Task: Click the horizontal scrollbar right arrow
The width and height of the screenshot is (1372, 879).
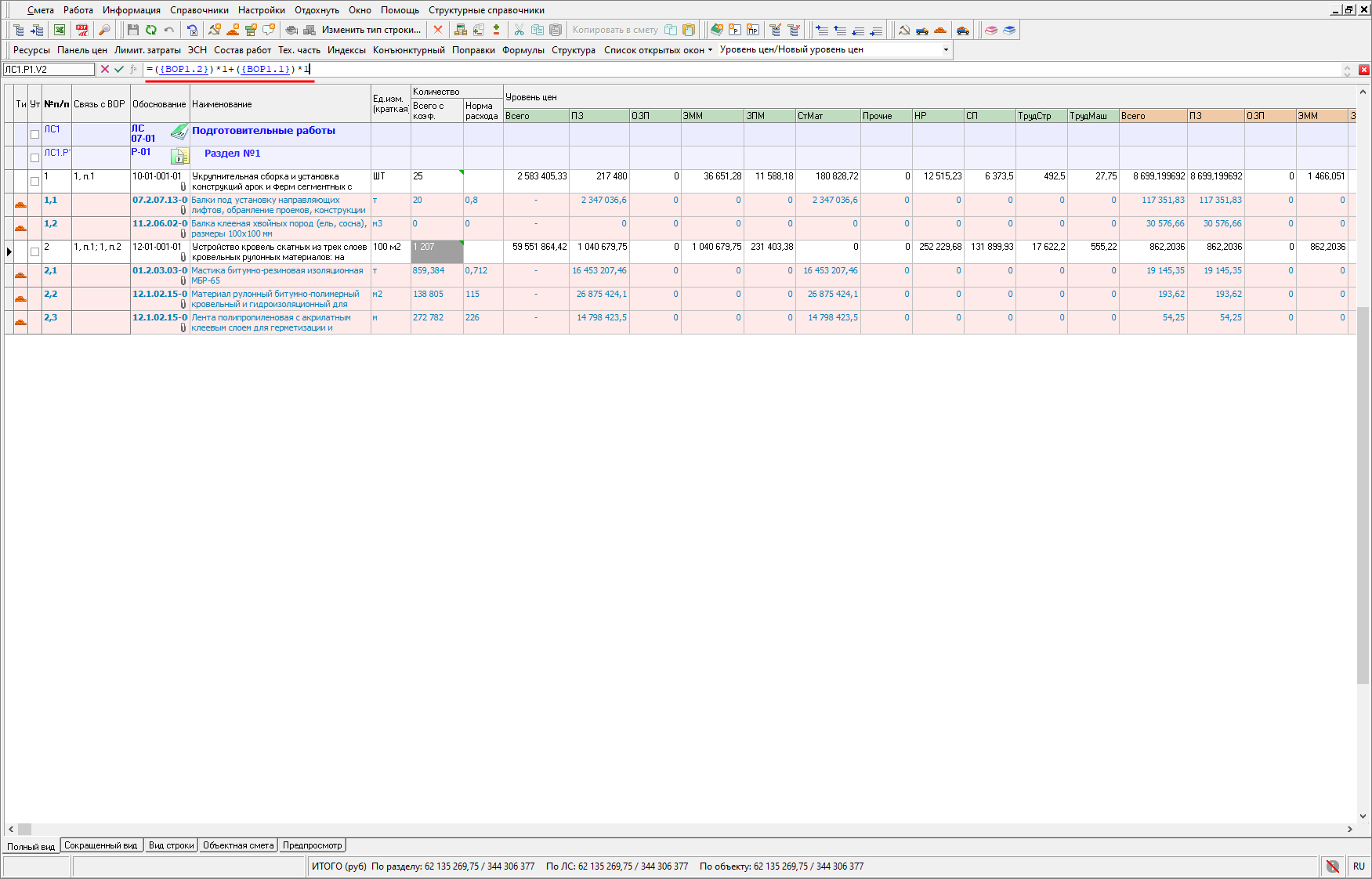Action: pyautogui.click(x=1349, y=829)
